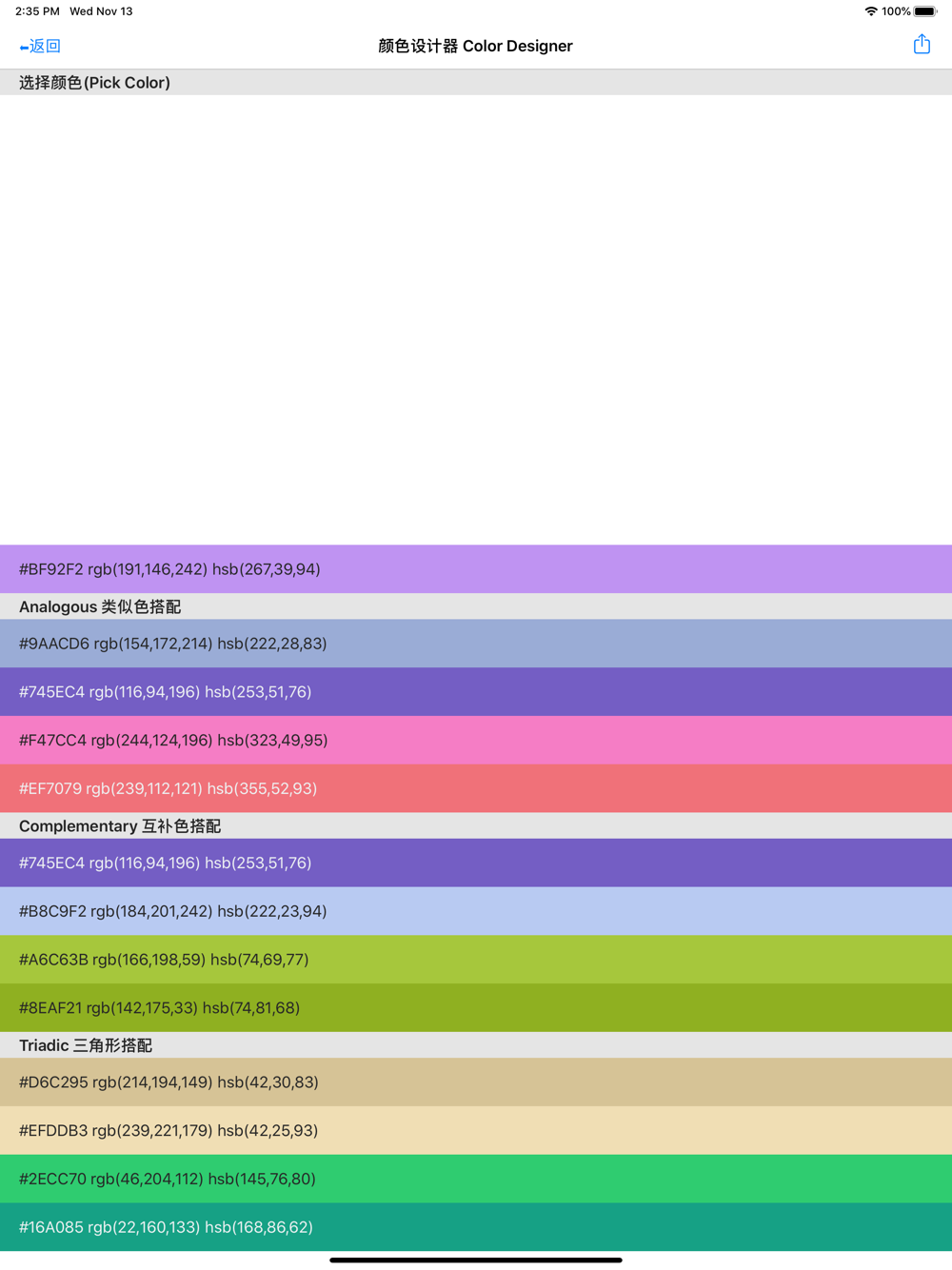Viewport: 952px width, 1270px height.
Task: Tap the blank Pick Color picker area
Action: tap(476, 320)
